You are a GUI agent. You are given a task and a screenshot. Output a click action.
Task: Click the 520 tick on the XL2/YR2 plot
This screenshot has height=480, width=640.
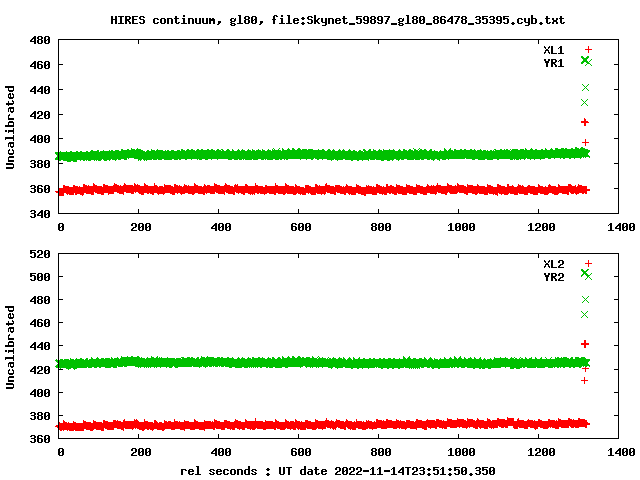[40, 254]
